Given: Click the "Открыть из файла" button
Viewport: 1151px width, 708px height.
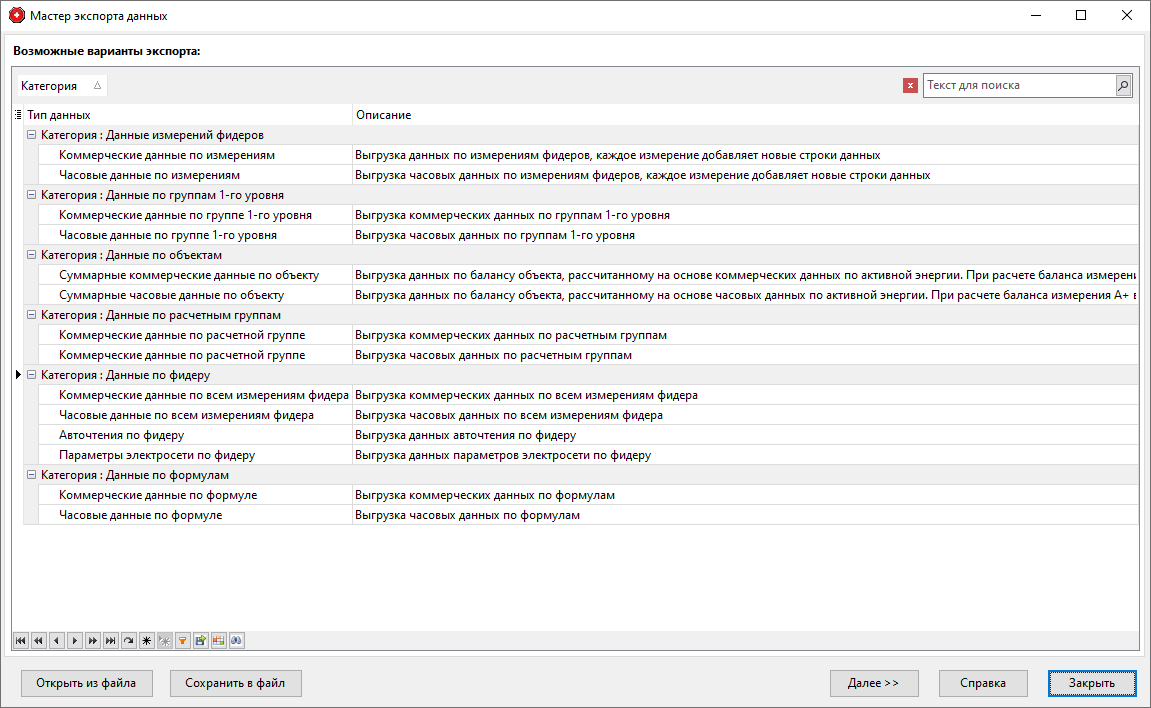Looking at the screenshot, I should (x=86, y=683).
